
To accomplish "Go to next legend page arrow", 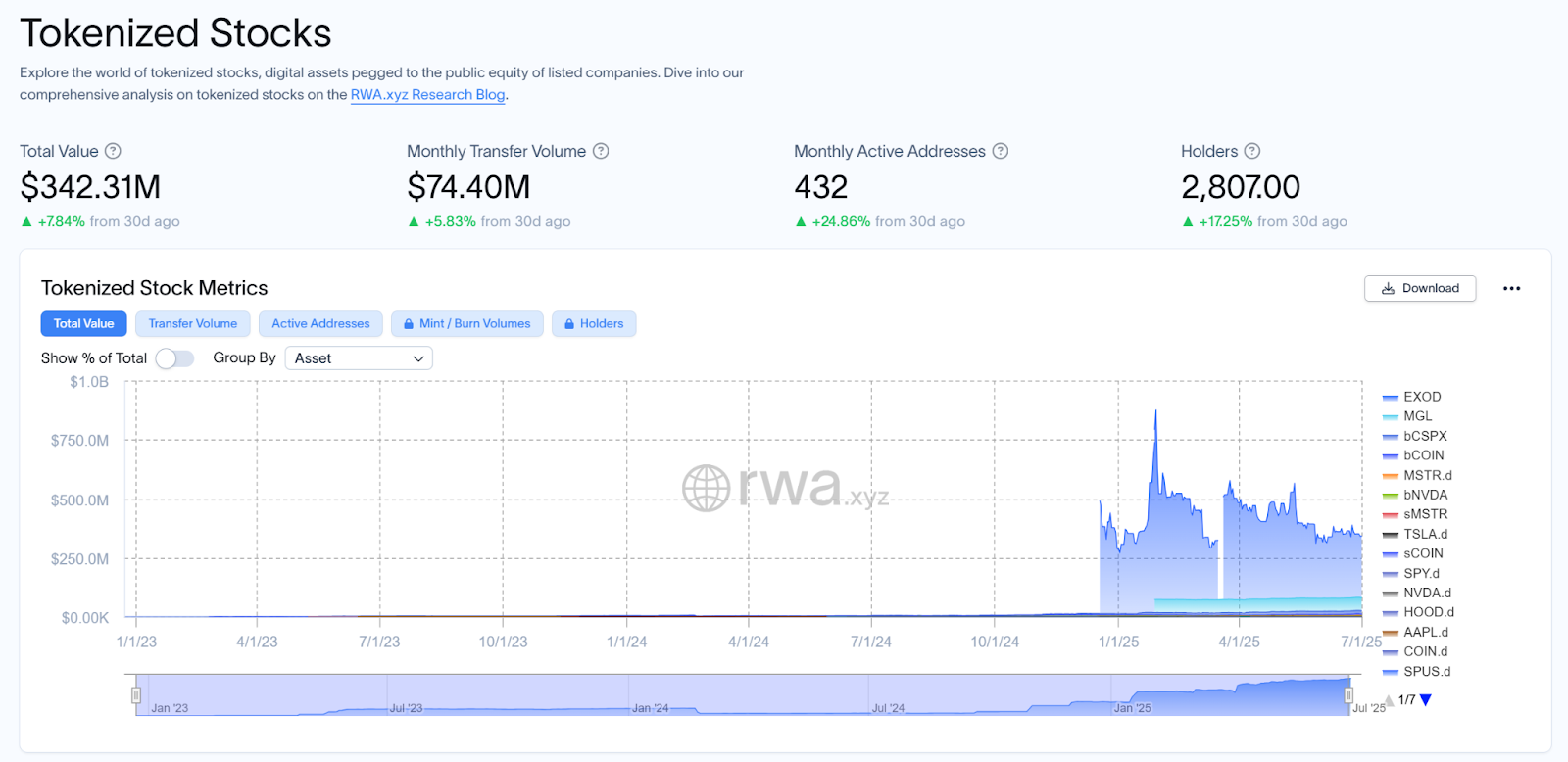I will [1426, 700].
